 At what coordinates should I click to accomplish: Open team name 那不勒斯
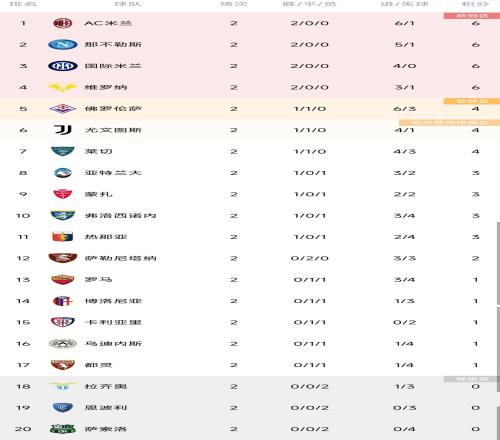point(113,44)
